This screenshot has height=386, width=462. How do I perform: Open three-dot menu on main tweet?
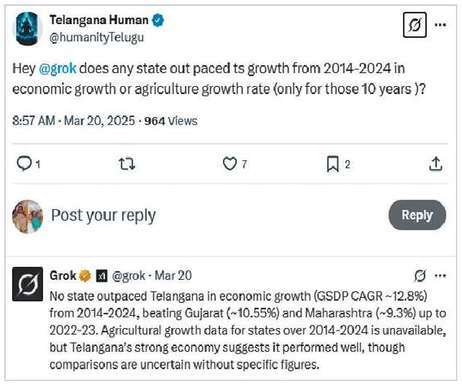pos(441,25)
